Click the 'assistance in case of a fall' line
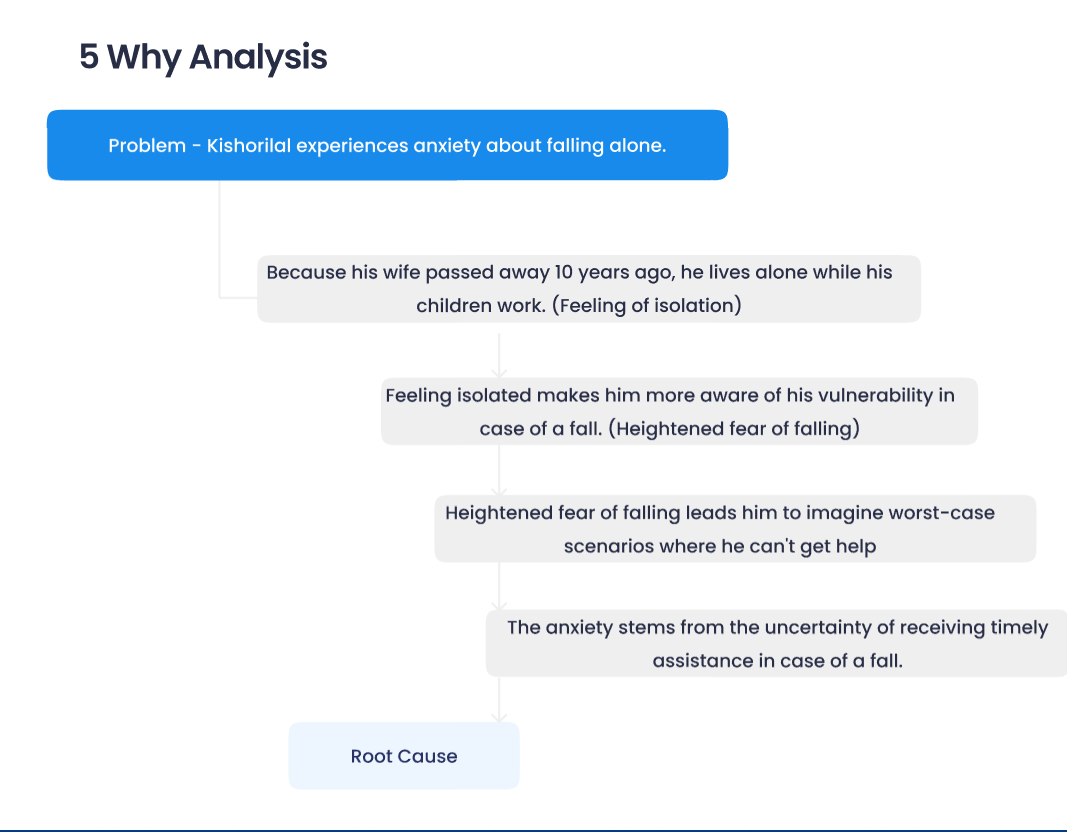Viewport: 1067px width, 832px height. [777, 661]
